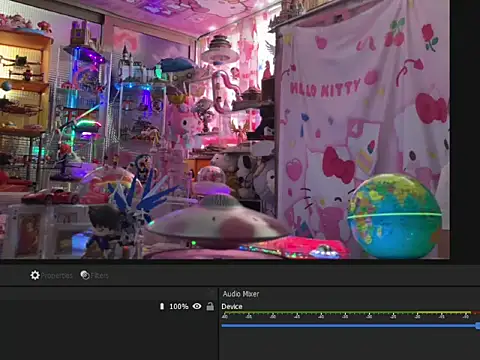Toggle source visibility eye icon
Viewport: 480px width, 360px height.
tap(197, 306)
